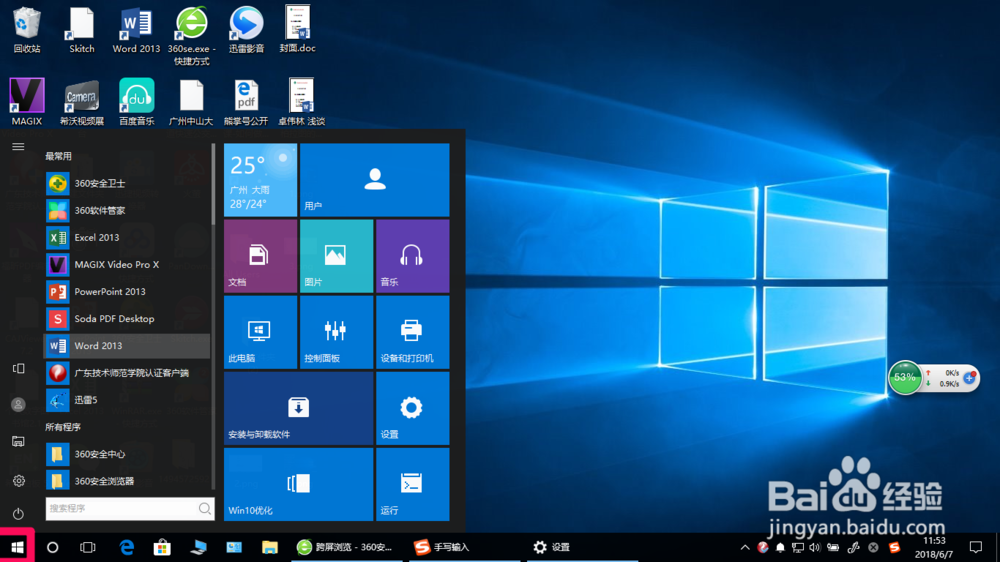Open the 百度音乐 desktop shortcut
The image size is (1000, 562).
(136, 101)
